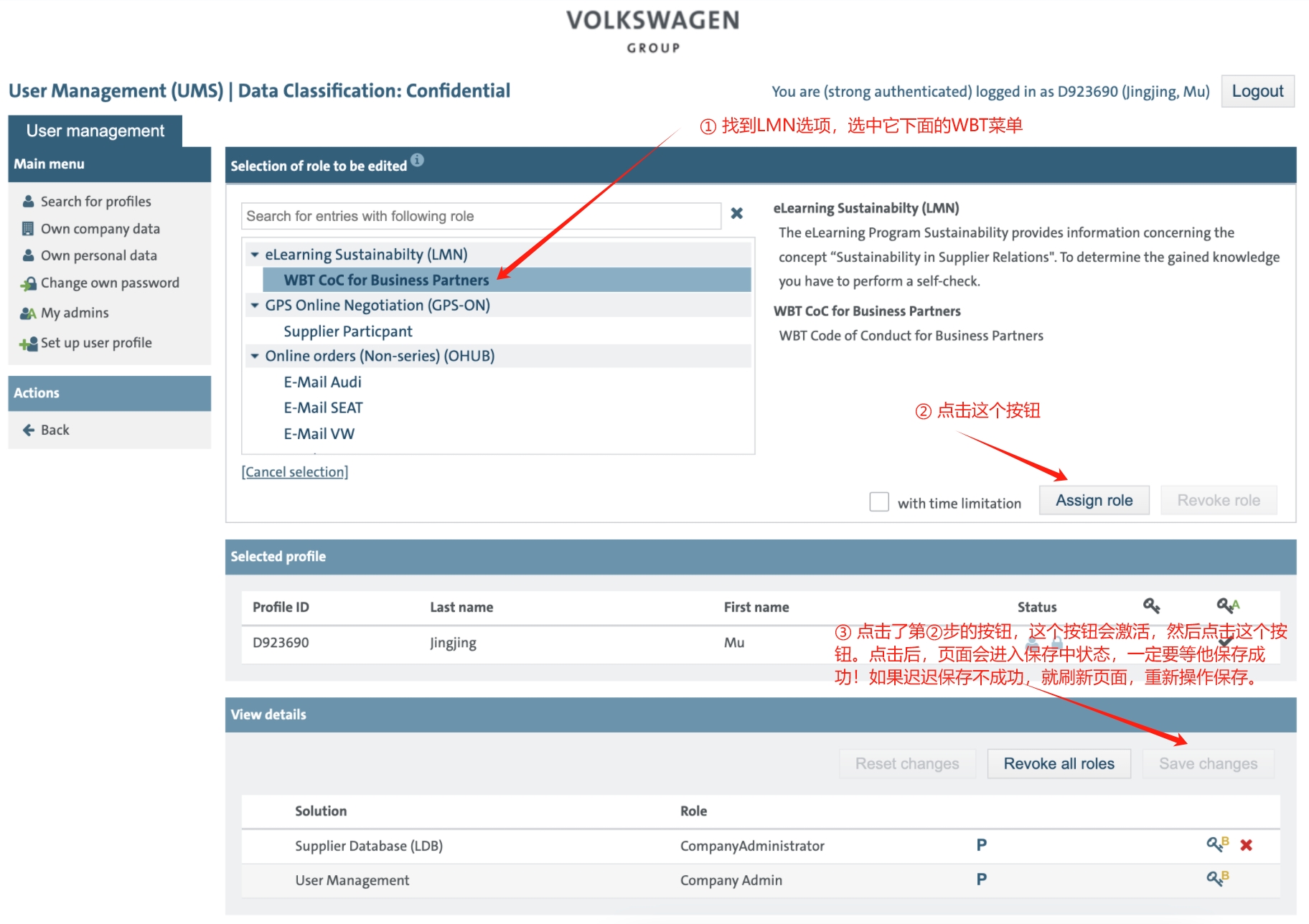Clear the role search with the X icon
This screenshot has height=924, width=1309.
(736, 213)
